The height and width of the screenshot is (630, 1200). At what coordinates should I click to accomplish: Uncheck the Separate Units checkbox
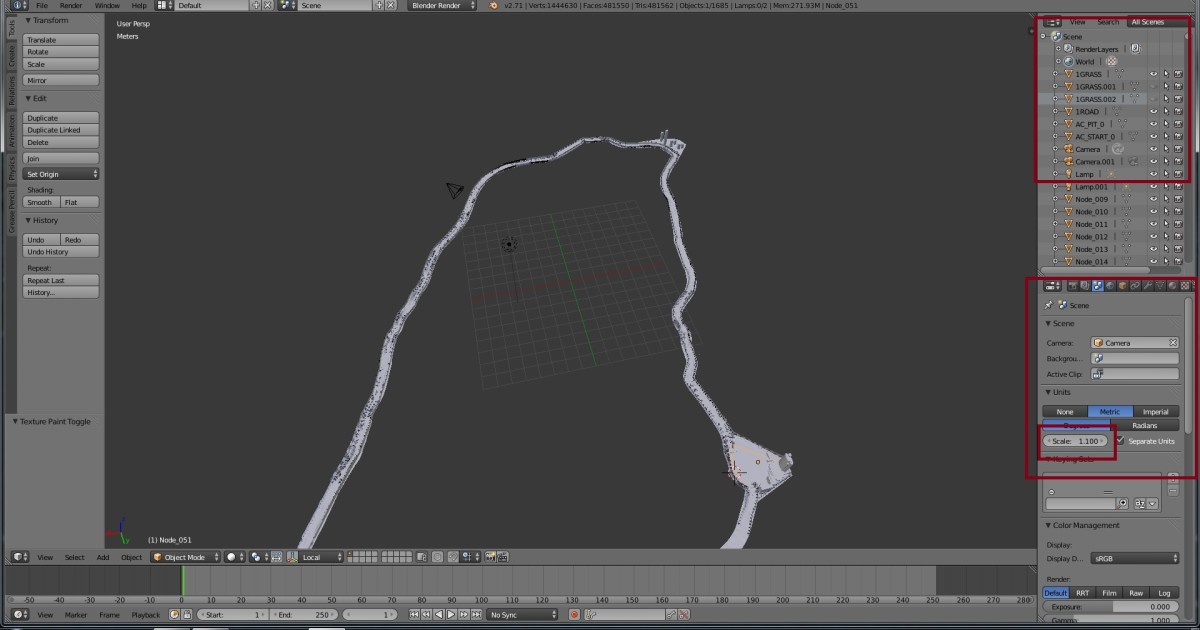[x=1121, y=440]
